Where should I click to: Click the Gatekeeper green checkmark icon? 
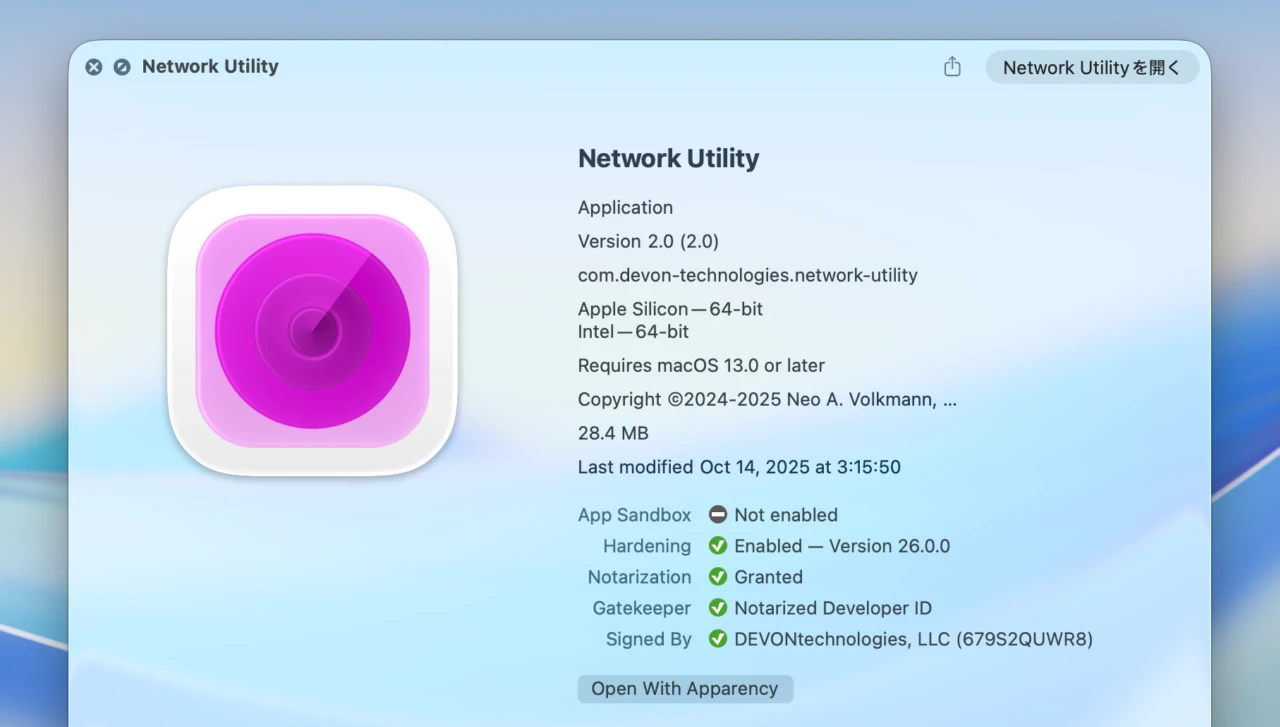tap(718, 608)
